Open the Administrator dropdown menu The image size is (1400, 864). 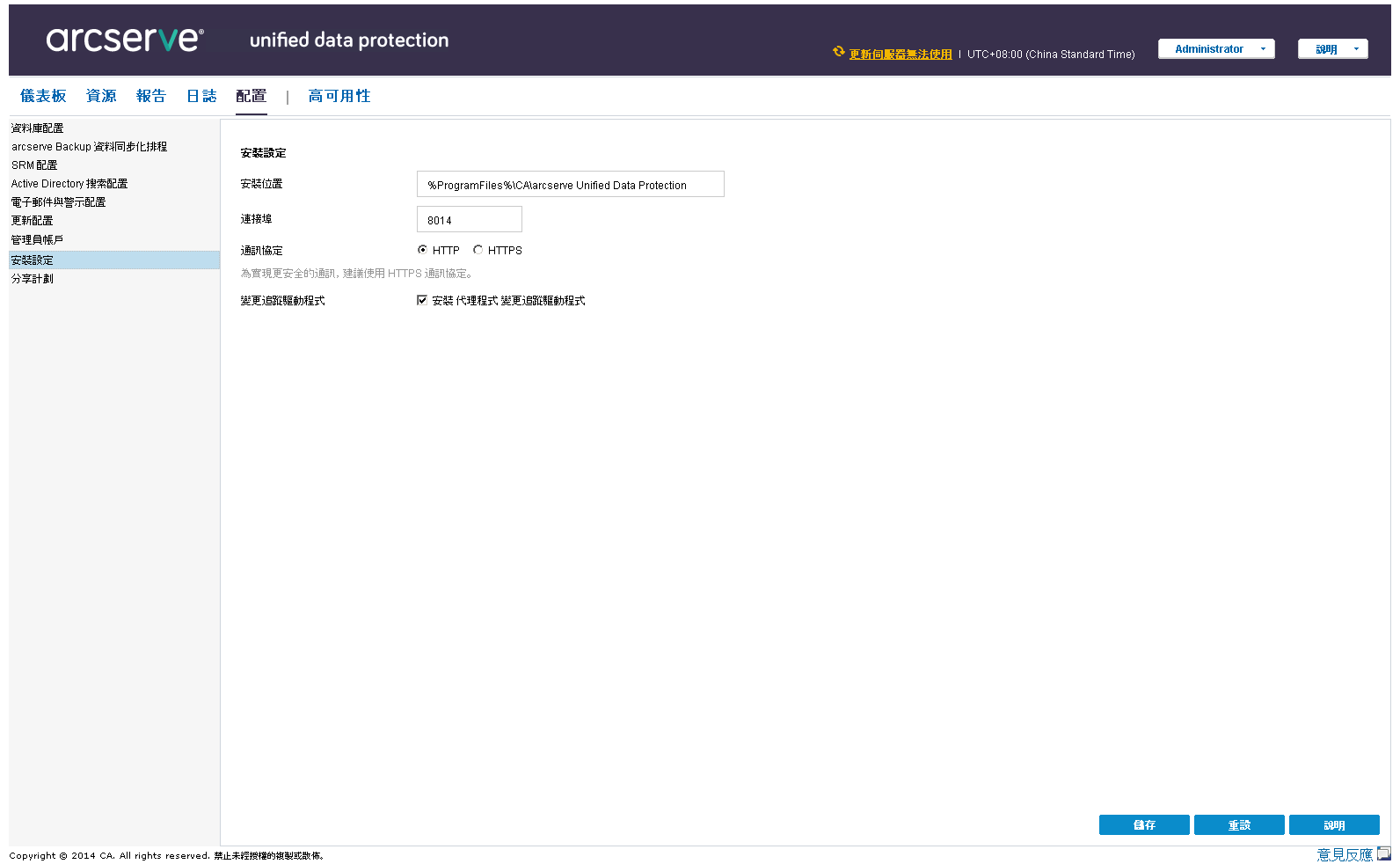point(1216,49)
